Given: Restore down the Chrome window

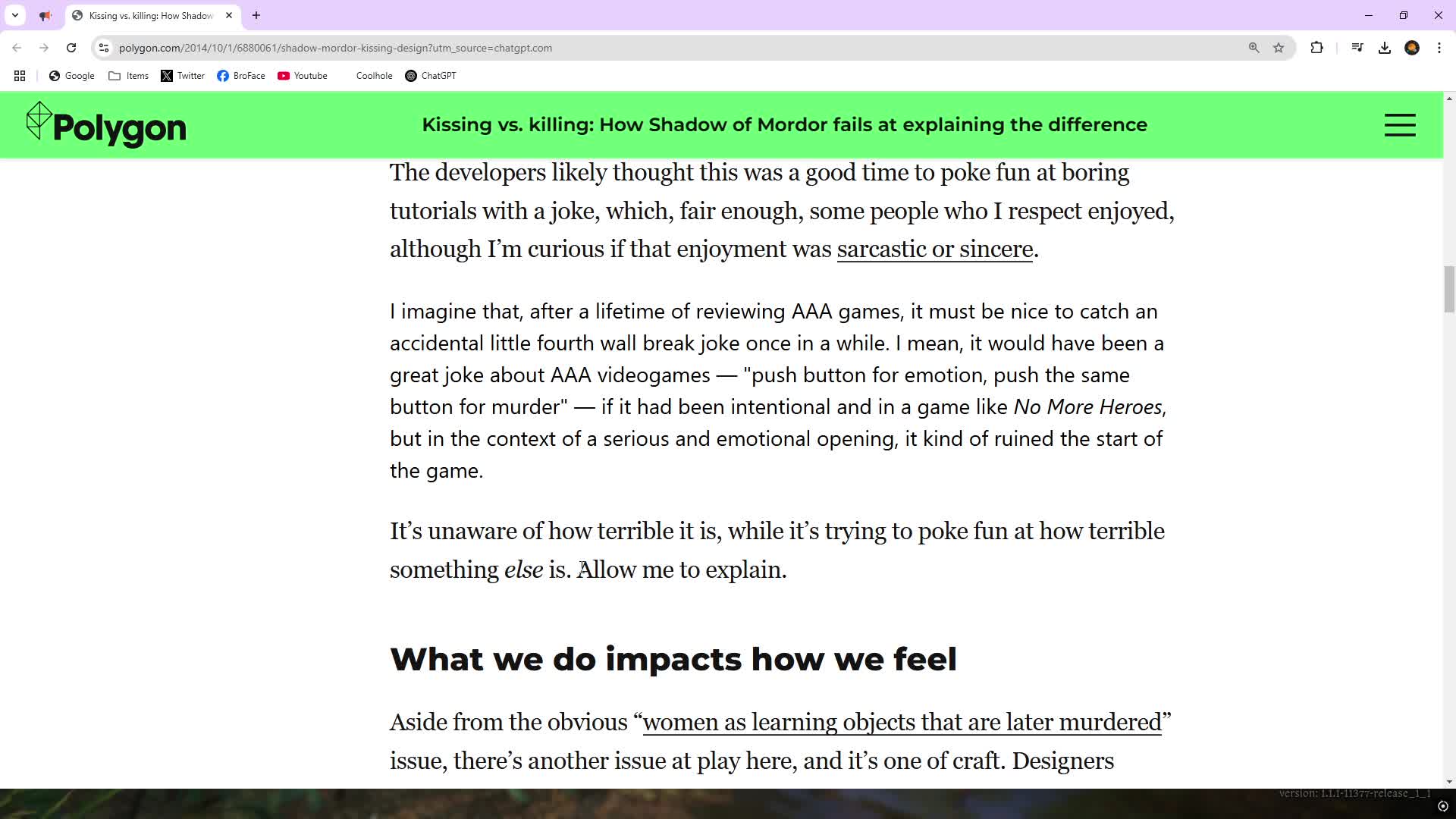Looking at the screenshot, I should (x=1404, y=15).
